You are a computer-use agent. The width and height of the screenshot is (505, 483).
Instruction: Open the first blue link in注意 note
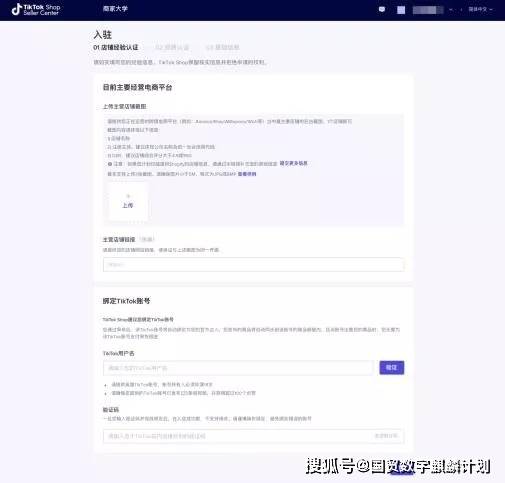293,163
